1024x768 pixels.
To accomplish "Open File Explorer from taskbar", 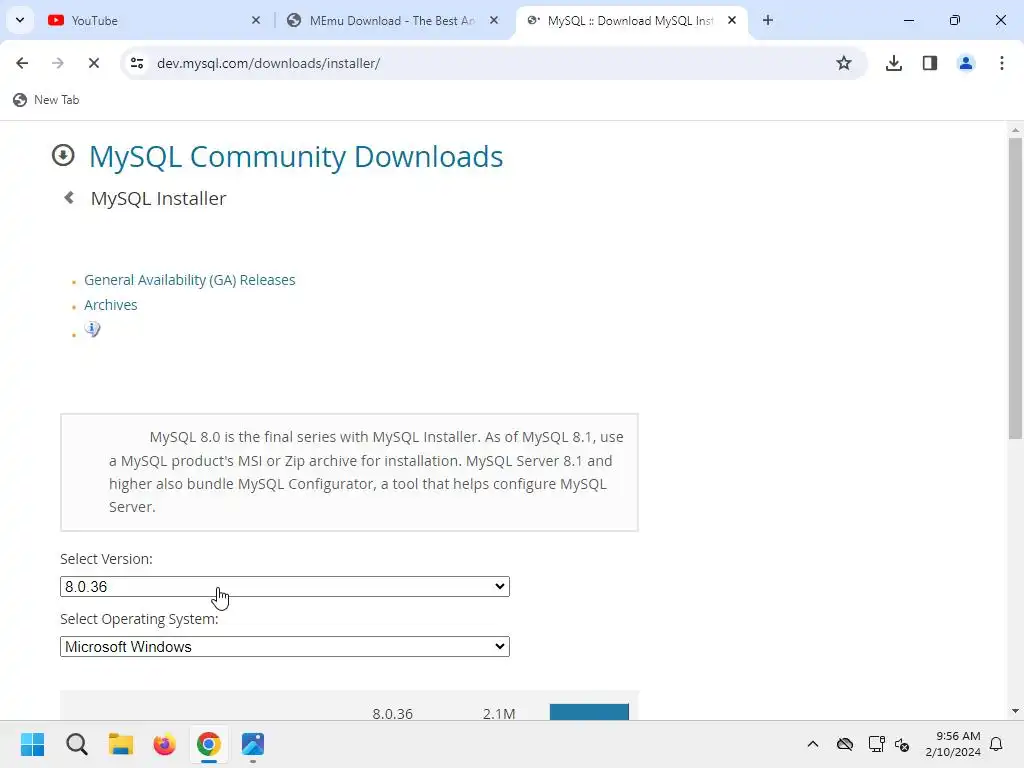I will [x=121, y=744].
